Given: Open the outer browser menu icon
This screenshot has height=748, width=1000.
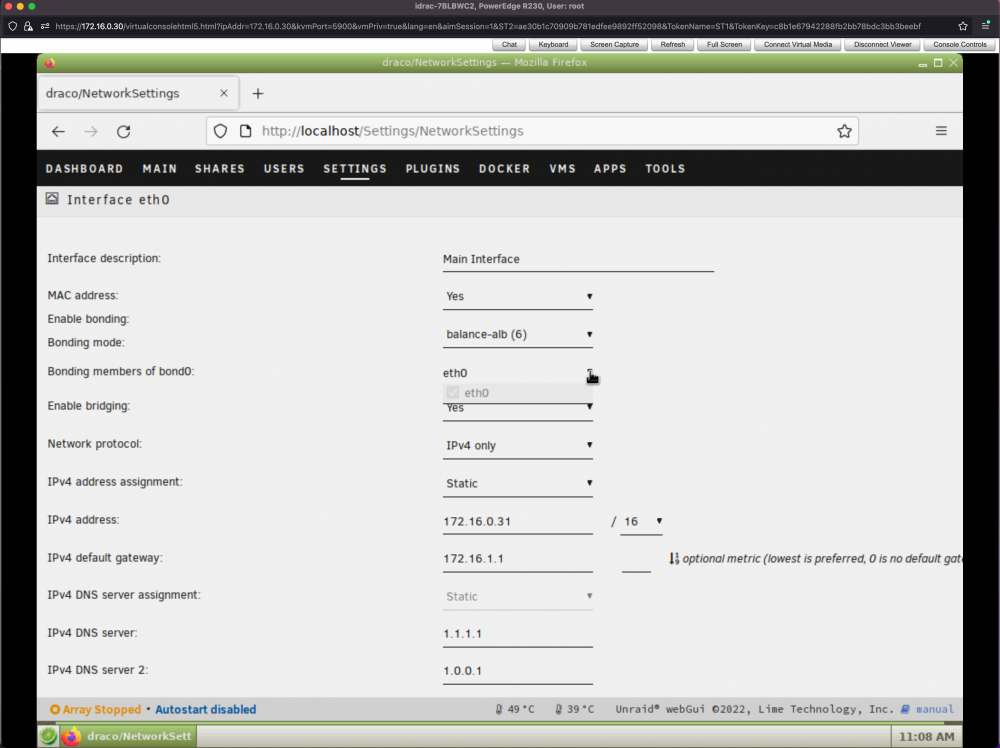Looking at the screenshot, I should [985, 26].
